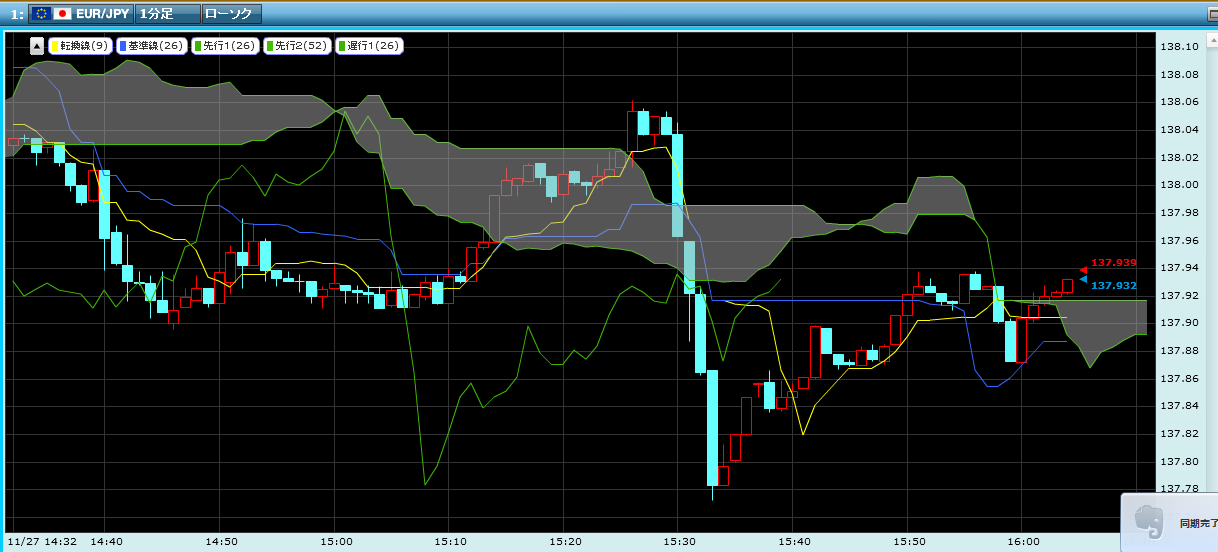Click the 15:00 time axis label
Viewport: 1218px width, 552px height.
tap(337, 541)
